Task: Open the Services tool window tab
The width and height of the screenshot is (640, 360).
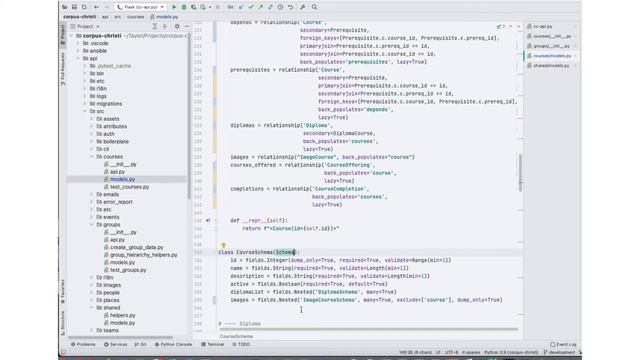Action: pyautogui.click(x=116, y=344)
